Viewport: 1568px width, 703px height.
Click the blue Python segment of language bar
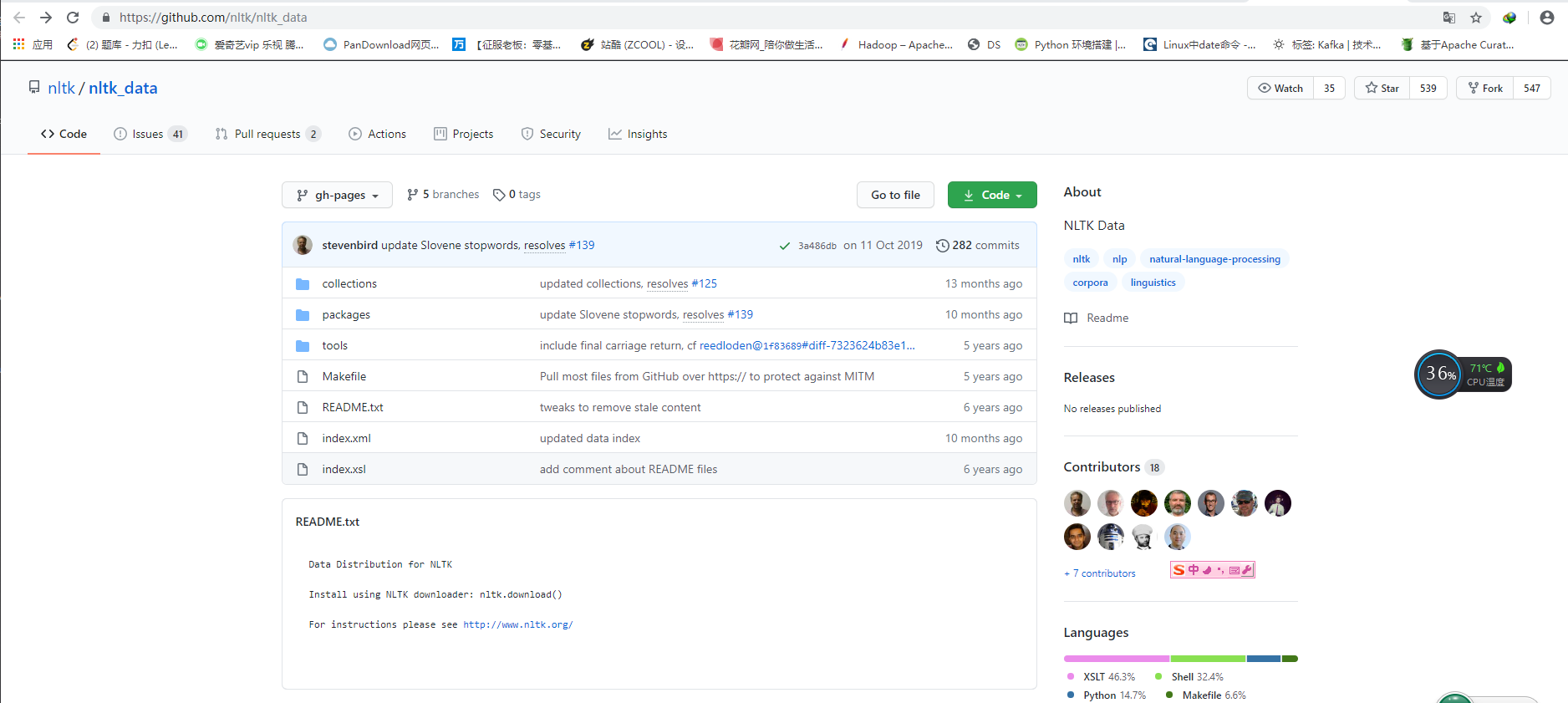point(1264,659)
